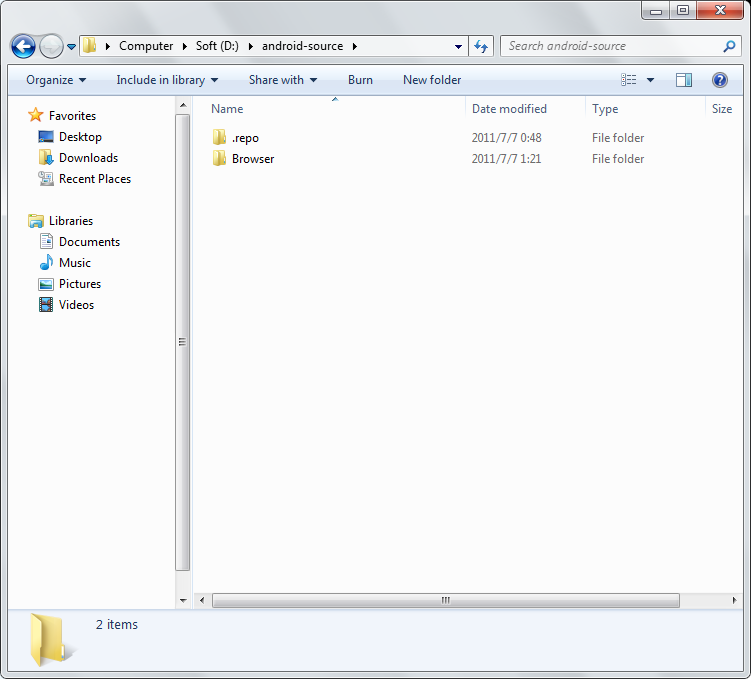Refresh the android-source folder view
This screenshot has width=751, height=679.
click(481, 46)
